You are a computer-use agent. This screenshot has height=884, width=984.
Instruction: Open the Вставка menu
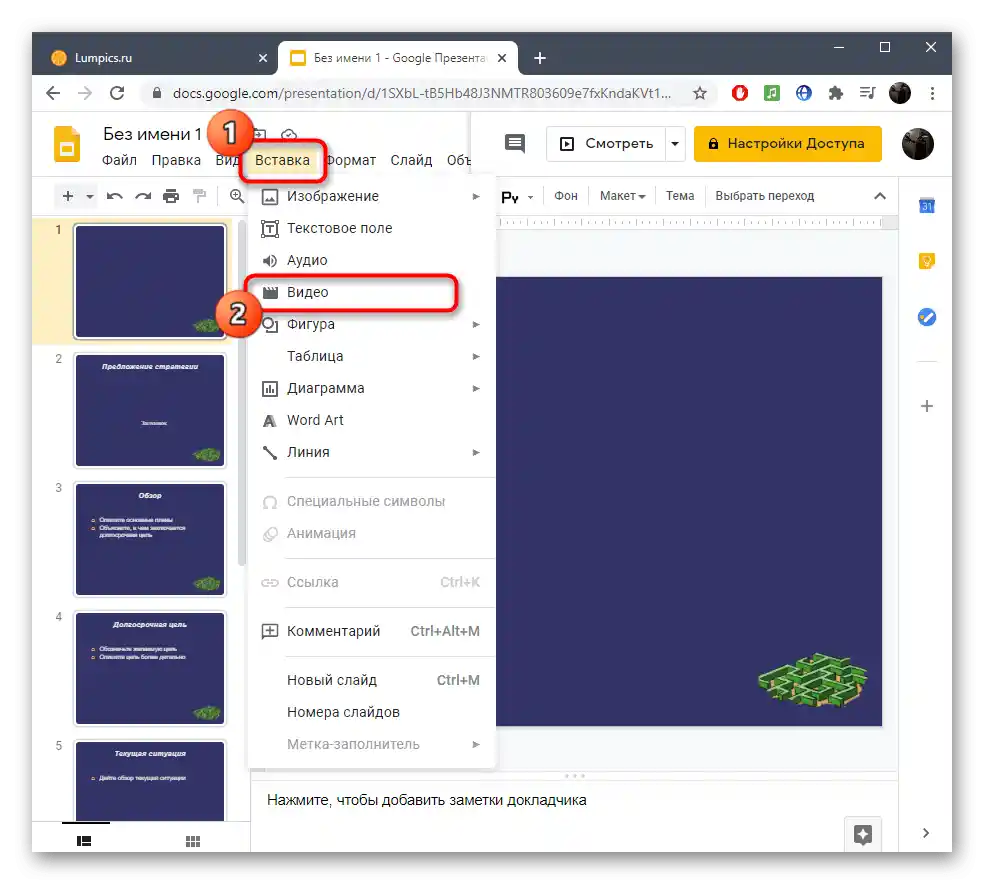coord(282,160)
